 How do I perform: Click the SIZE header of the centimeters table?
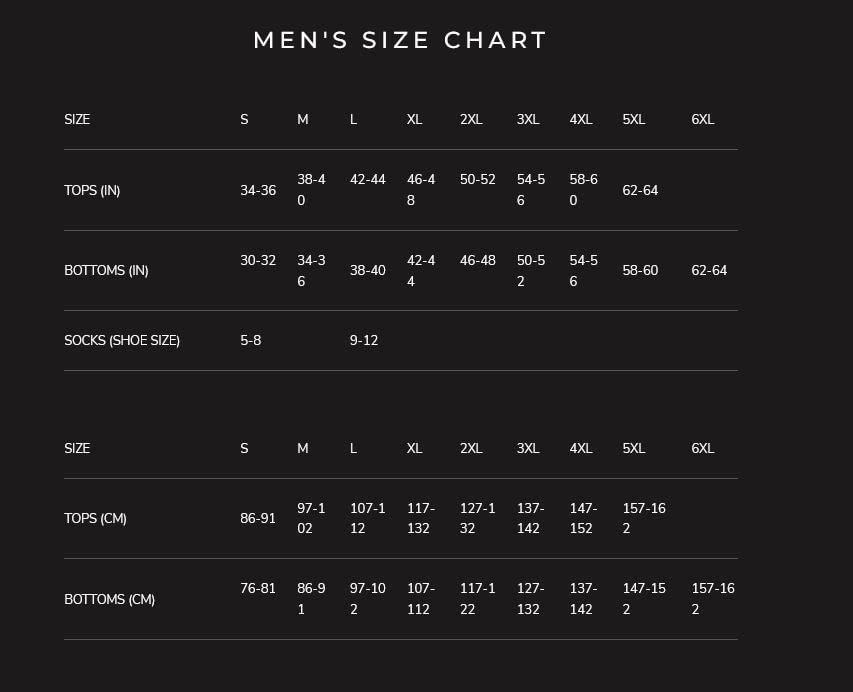(77, 448)
